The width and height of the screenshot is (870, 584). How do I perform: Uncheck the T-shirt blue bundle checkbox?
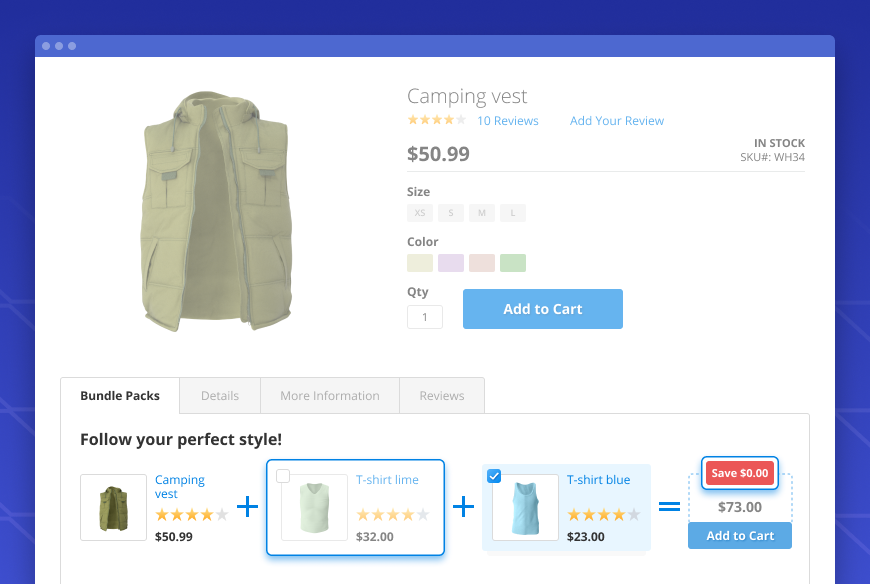[x=494, y=476]
